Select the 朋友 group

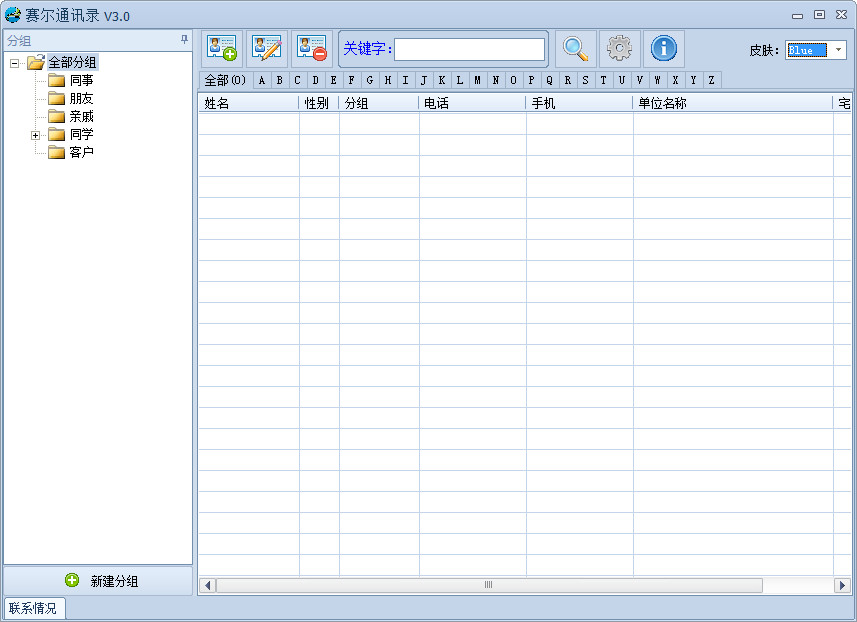tap(81, 98)
